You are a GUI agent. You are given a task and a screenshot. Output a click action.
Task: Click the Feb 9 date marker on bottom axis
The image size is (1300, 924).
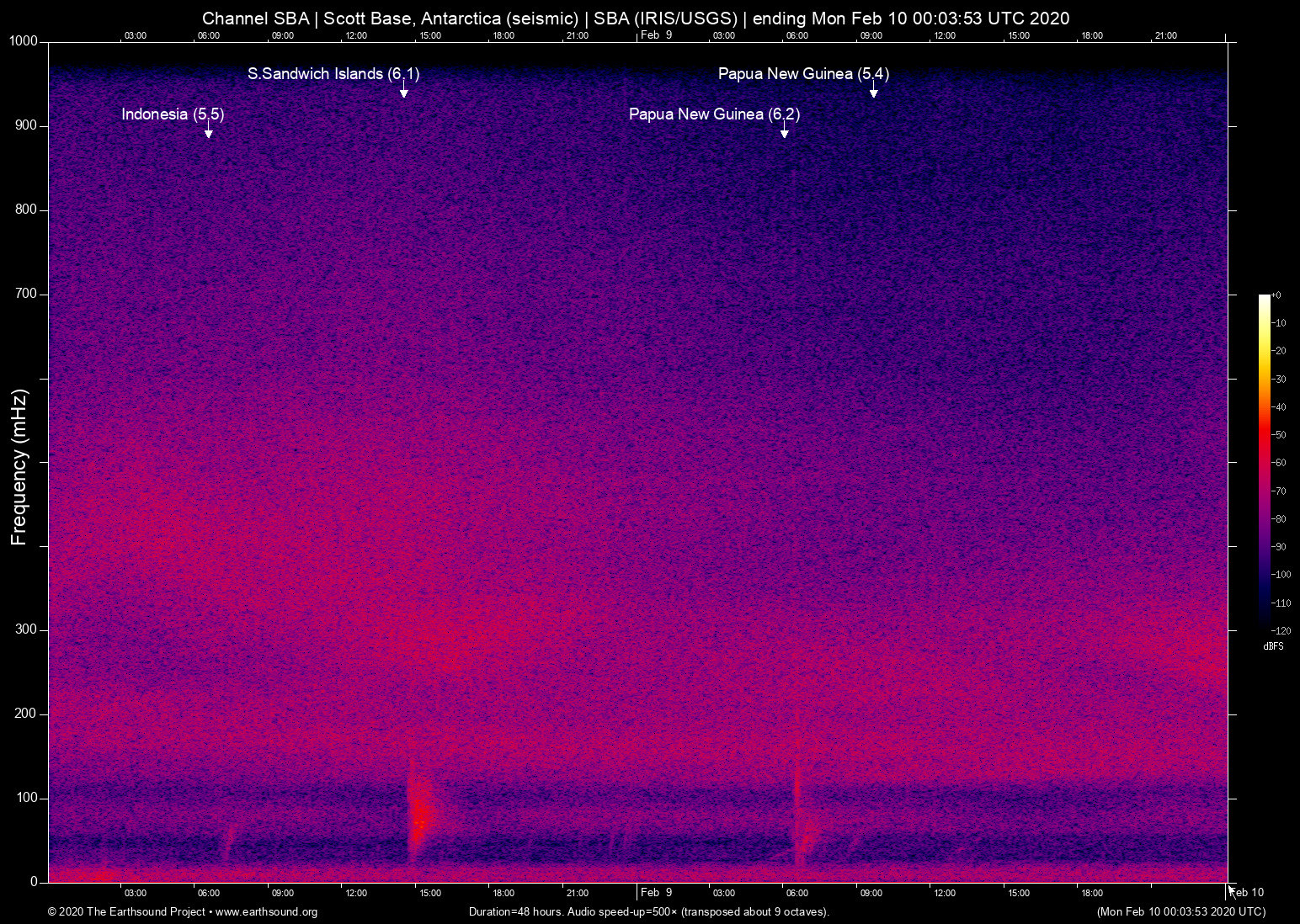coord(656,893)
